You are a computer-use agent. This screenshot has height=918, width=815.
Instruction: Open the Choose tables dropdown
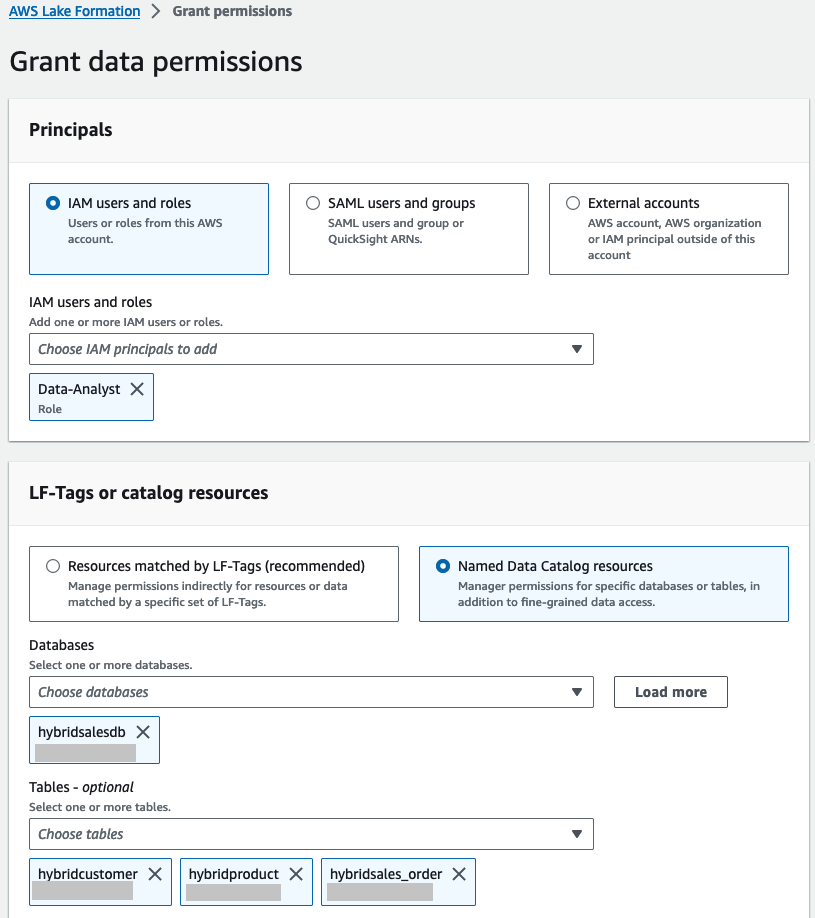[300, 834]
